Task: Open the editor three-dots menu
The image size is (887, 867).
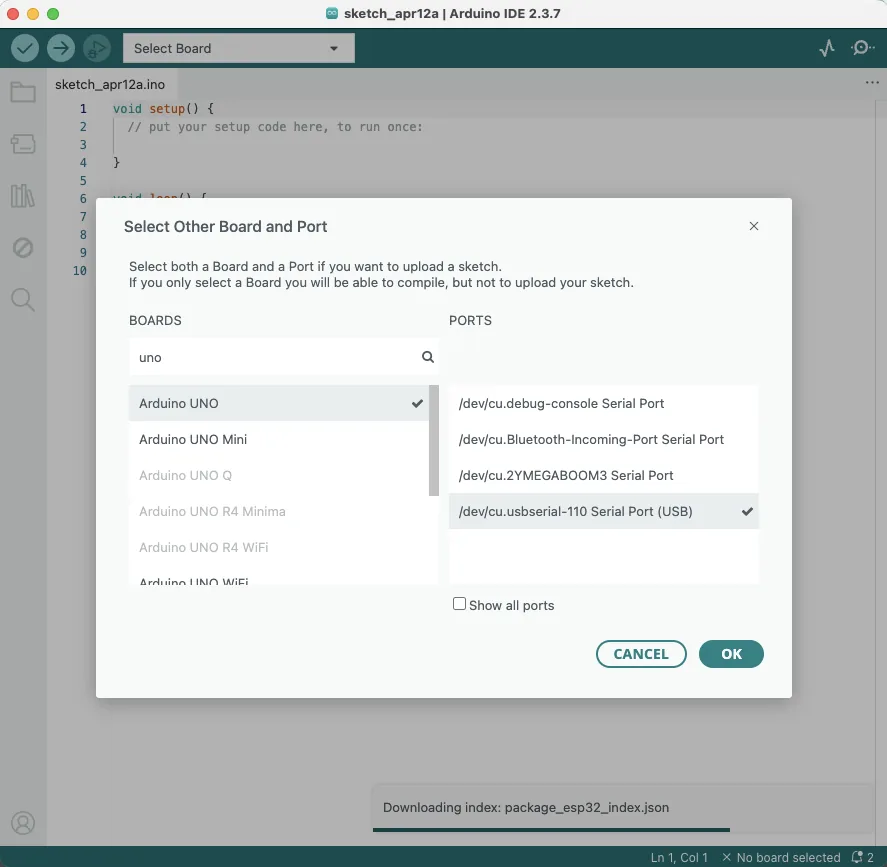Action: click(x=872, y=83)
